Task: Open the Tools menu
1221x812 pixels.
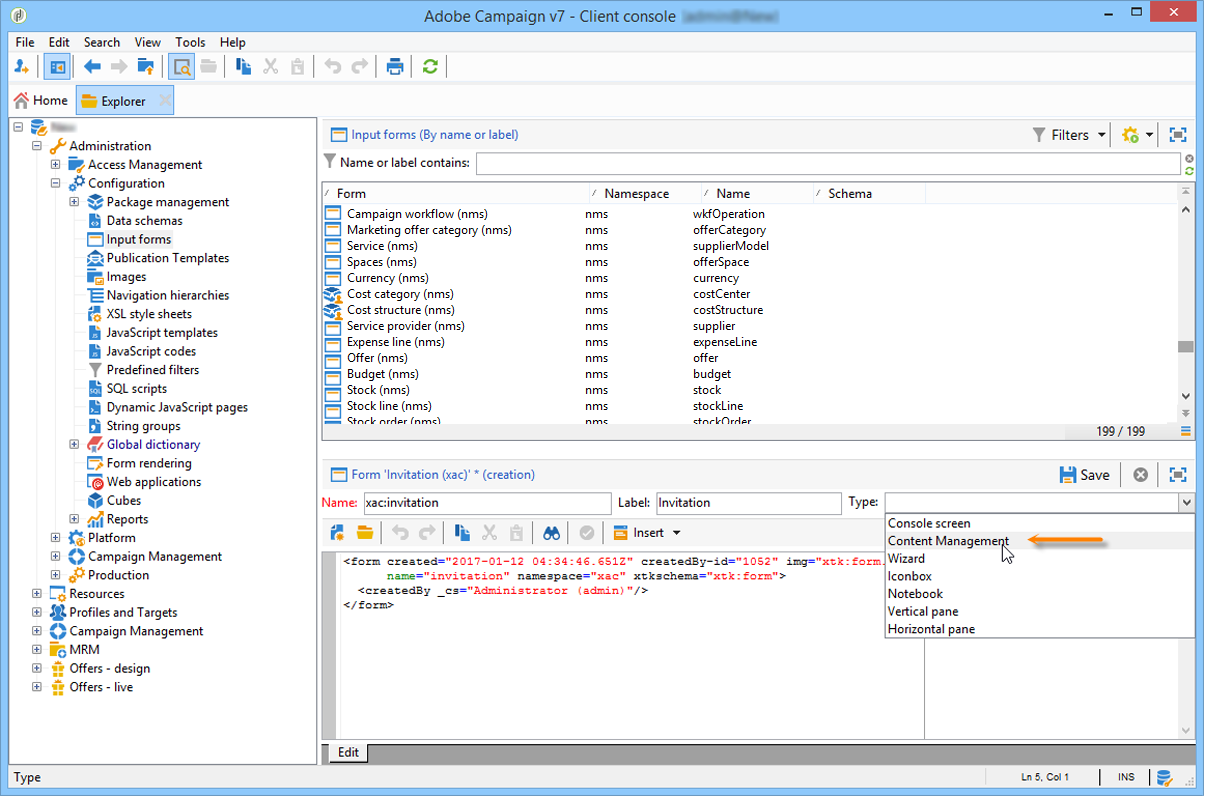Action: click(x=190, y=42)
